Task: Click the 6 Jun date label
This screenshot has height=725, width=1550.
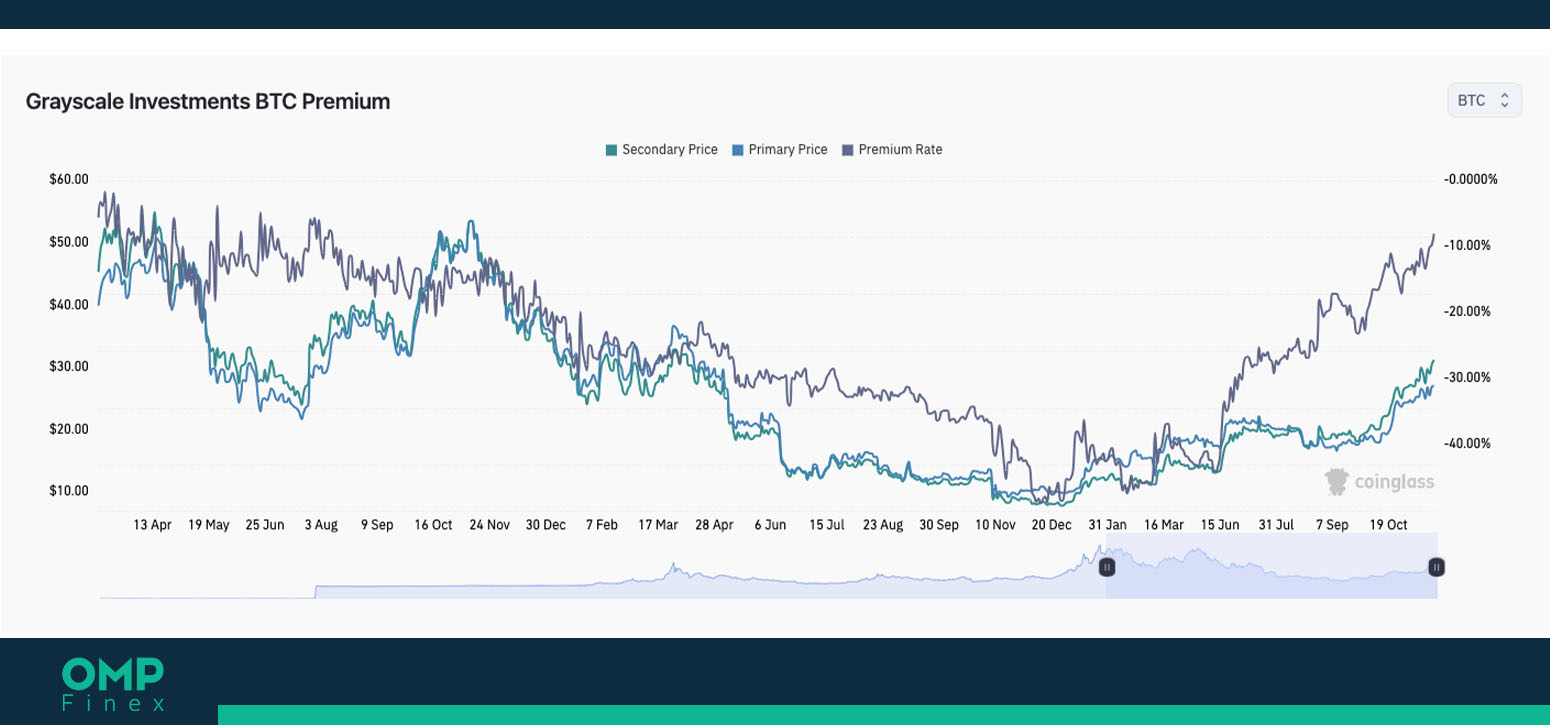Action: point(770,524)
